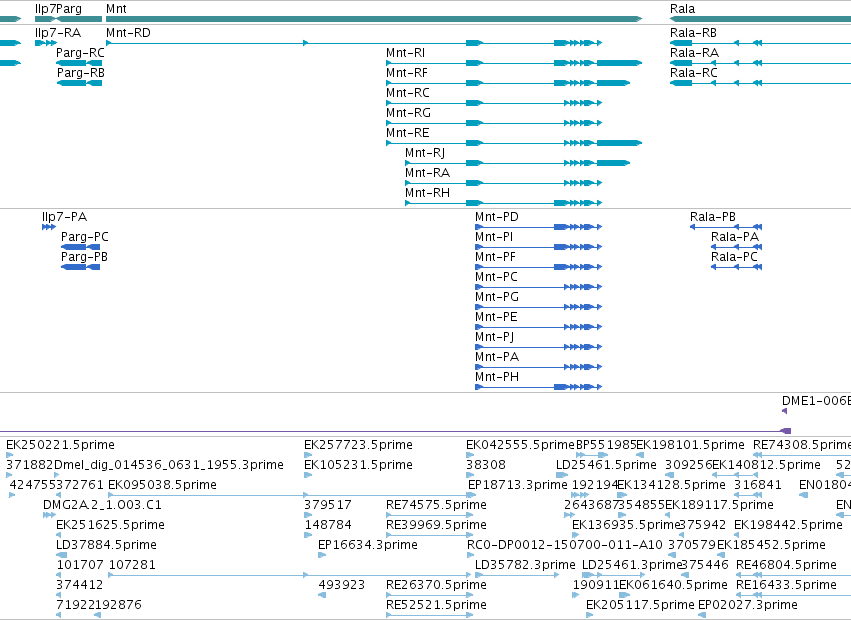This screenshot has height=620, width=851.
Task: Select the Rala gene label
Action: pyautogui.click(x=682, y=9)
